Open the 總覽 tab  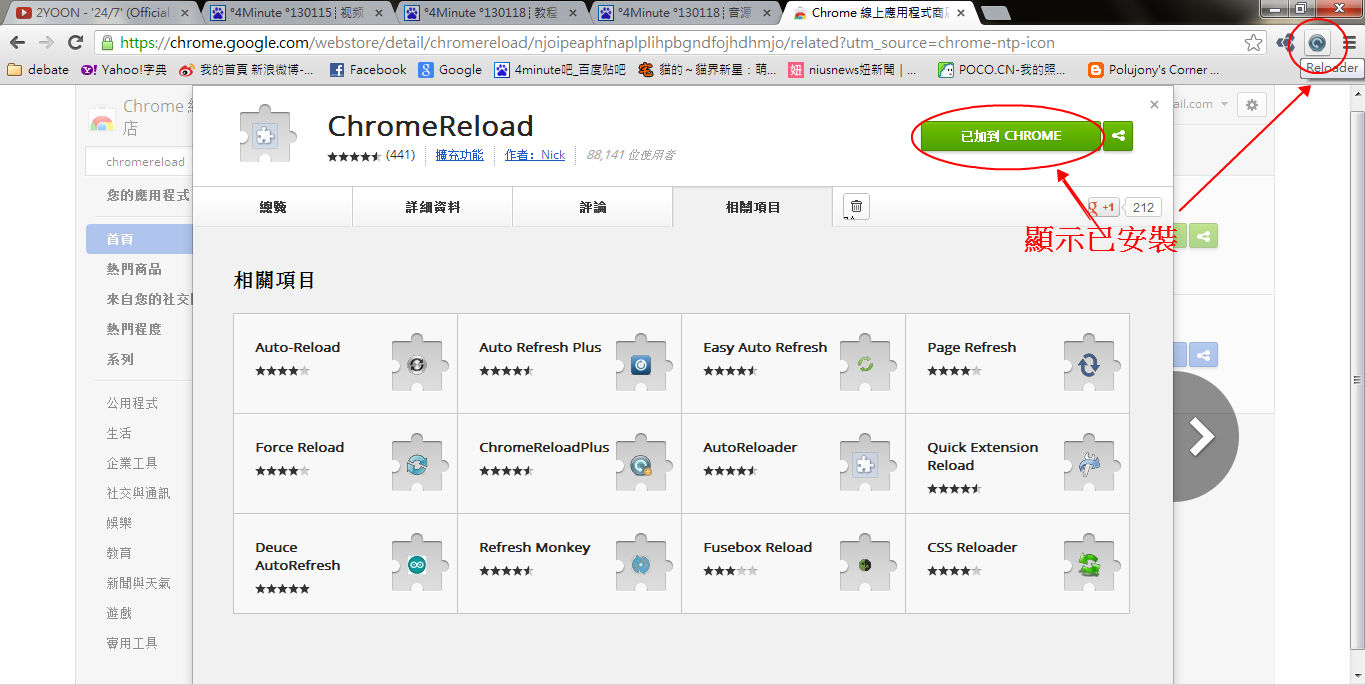(272, 207)
